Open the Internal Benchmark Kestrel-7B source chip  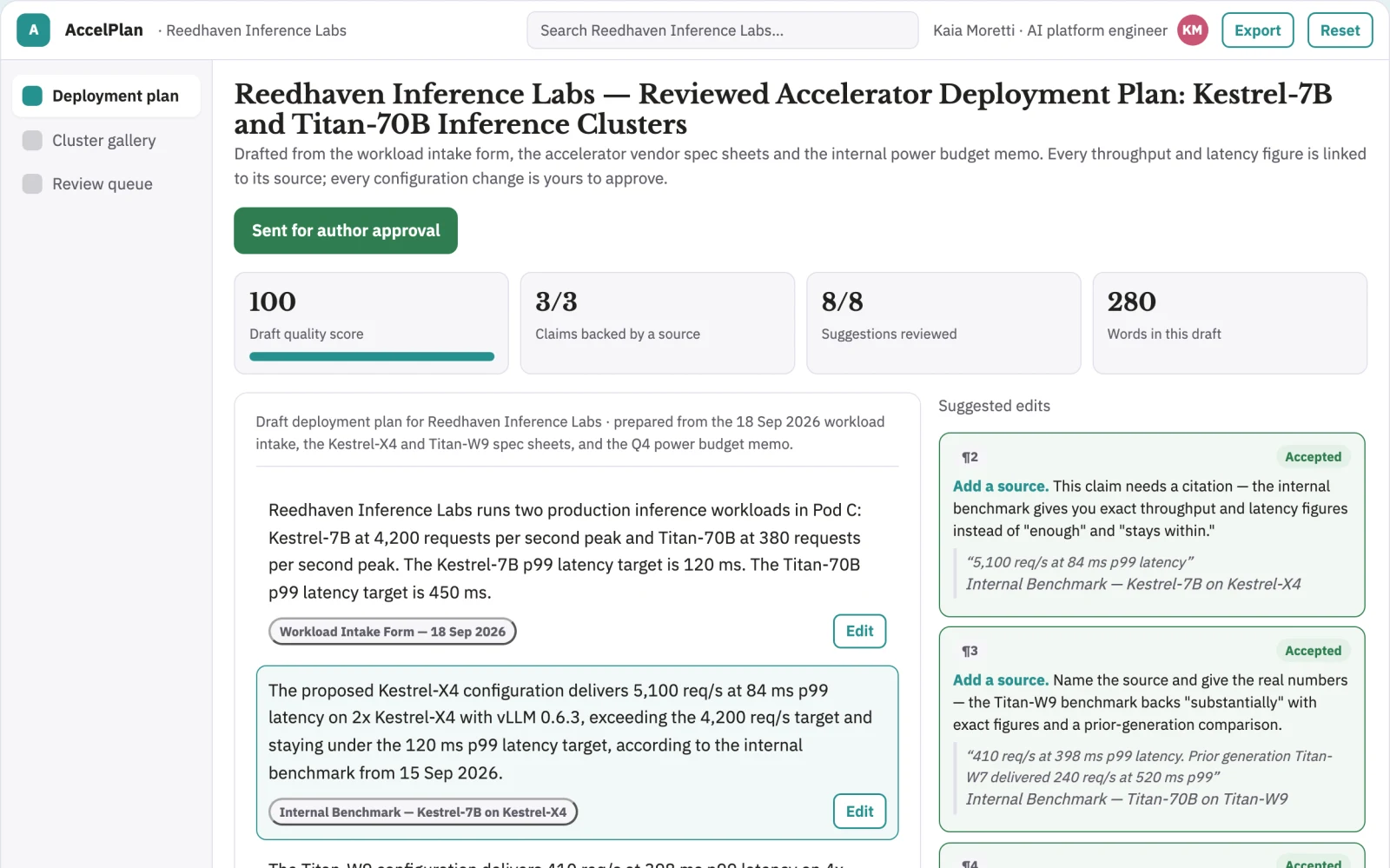[x=423, y=812]
